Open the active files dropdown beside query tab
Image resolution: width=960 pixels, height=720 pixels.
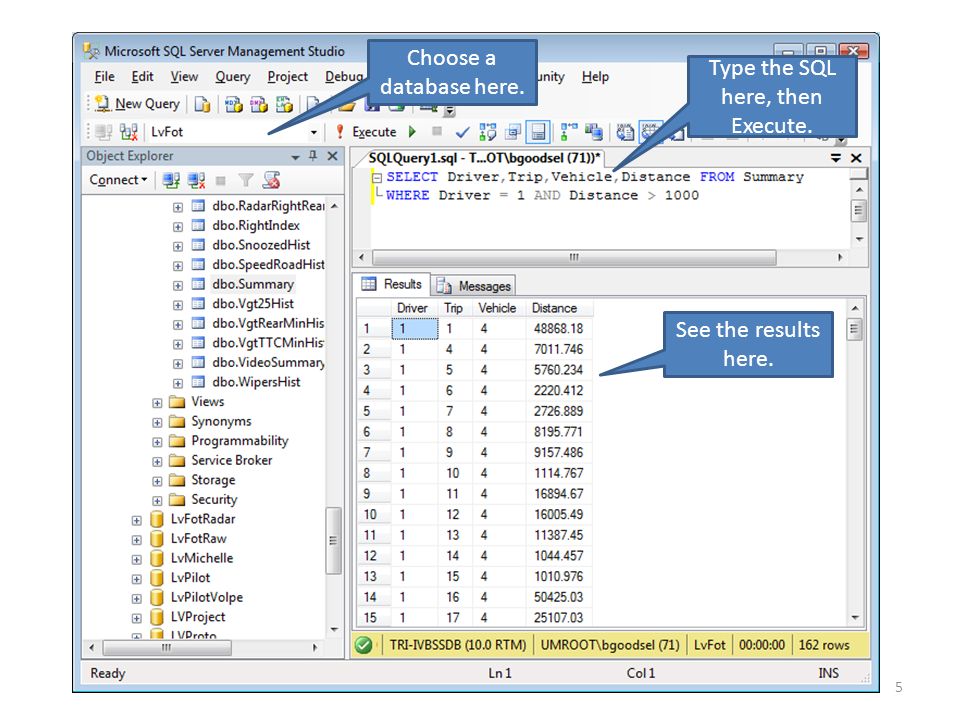[x=836, y=158]
